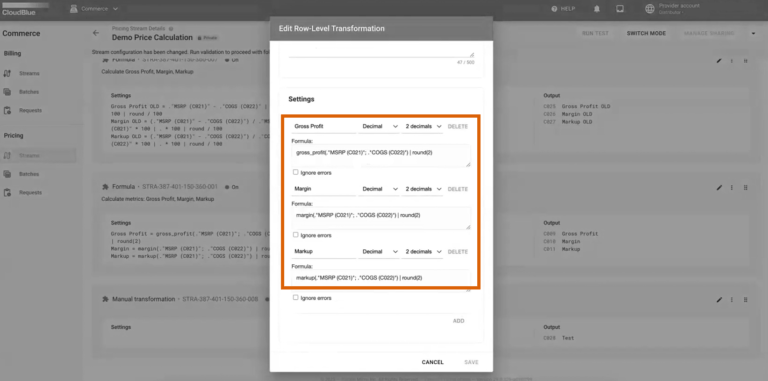Screen dimensions: 768x381
Task: Click the SWITCH MODE button
Action: 646,33
